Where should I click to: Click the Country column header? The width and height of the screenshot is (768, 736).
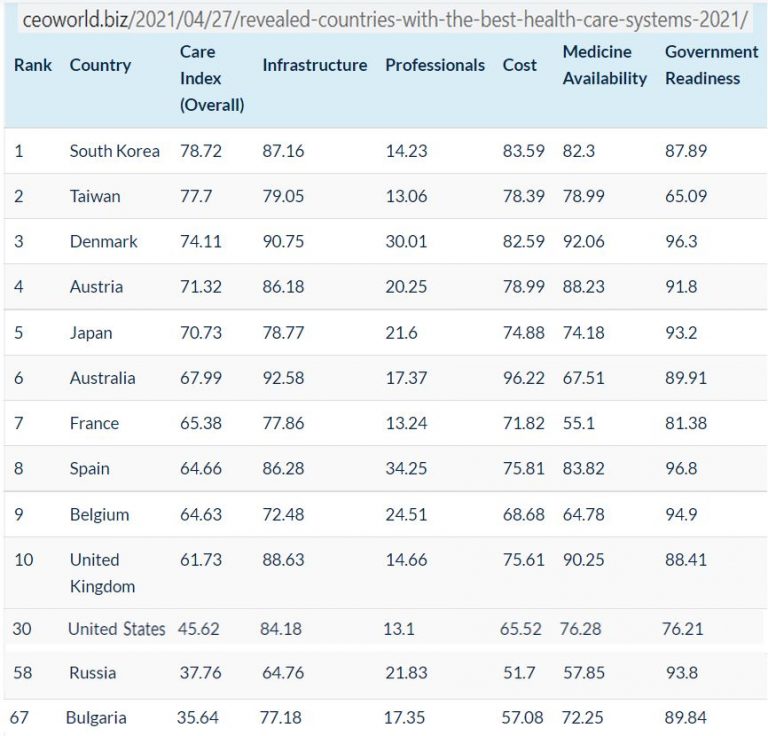[100, 65]
